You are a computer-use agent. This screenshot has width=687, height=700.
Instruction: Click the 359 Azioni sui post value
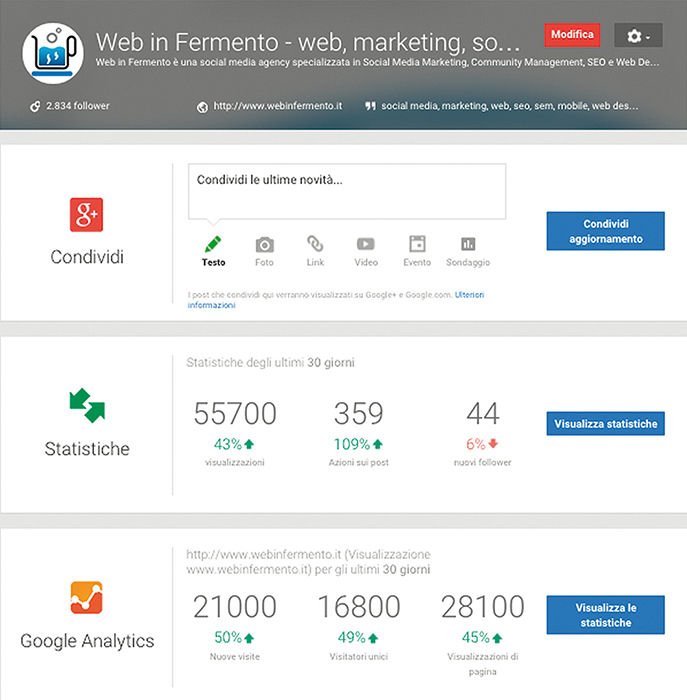(358, 413)
